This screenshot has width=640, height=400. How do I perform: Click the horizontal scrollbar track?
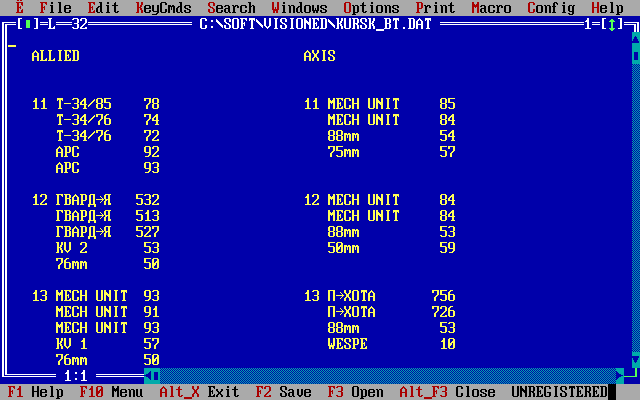(388, 376)
